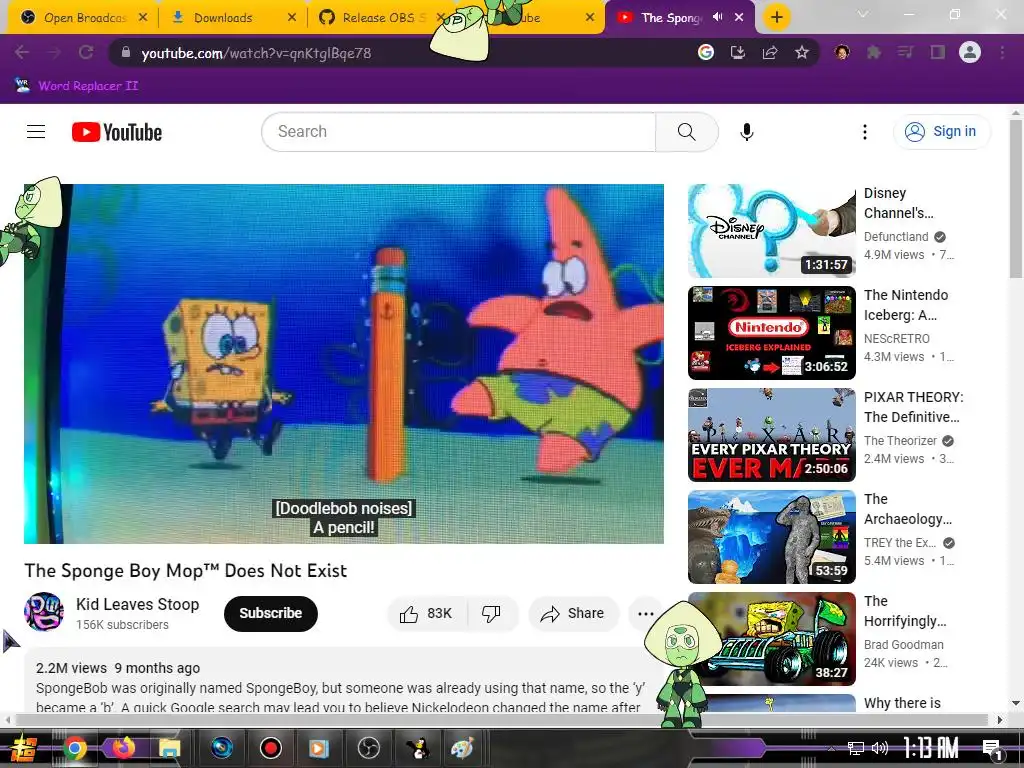
Task: Show hidden tray icons chevron
Action: pos(831,748)
